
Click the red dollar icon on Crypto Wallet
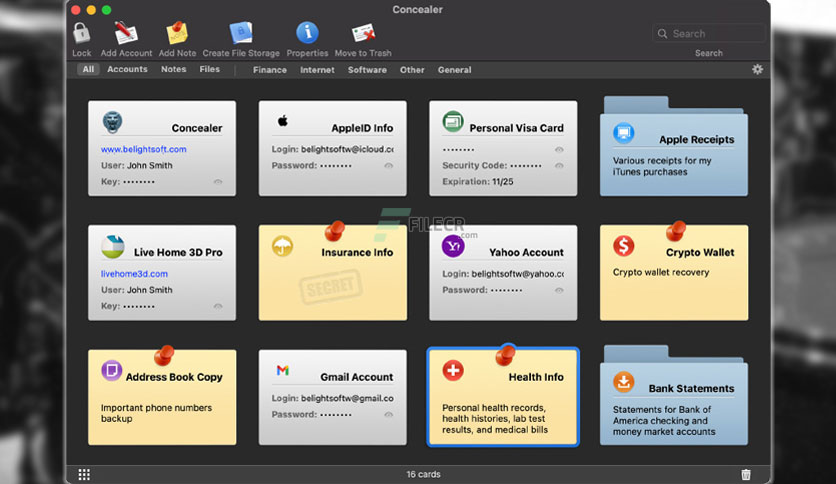[x=623, y=246]
